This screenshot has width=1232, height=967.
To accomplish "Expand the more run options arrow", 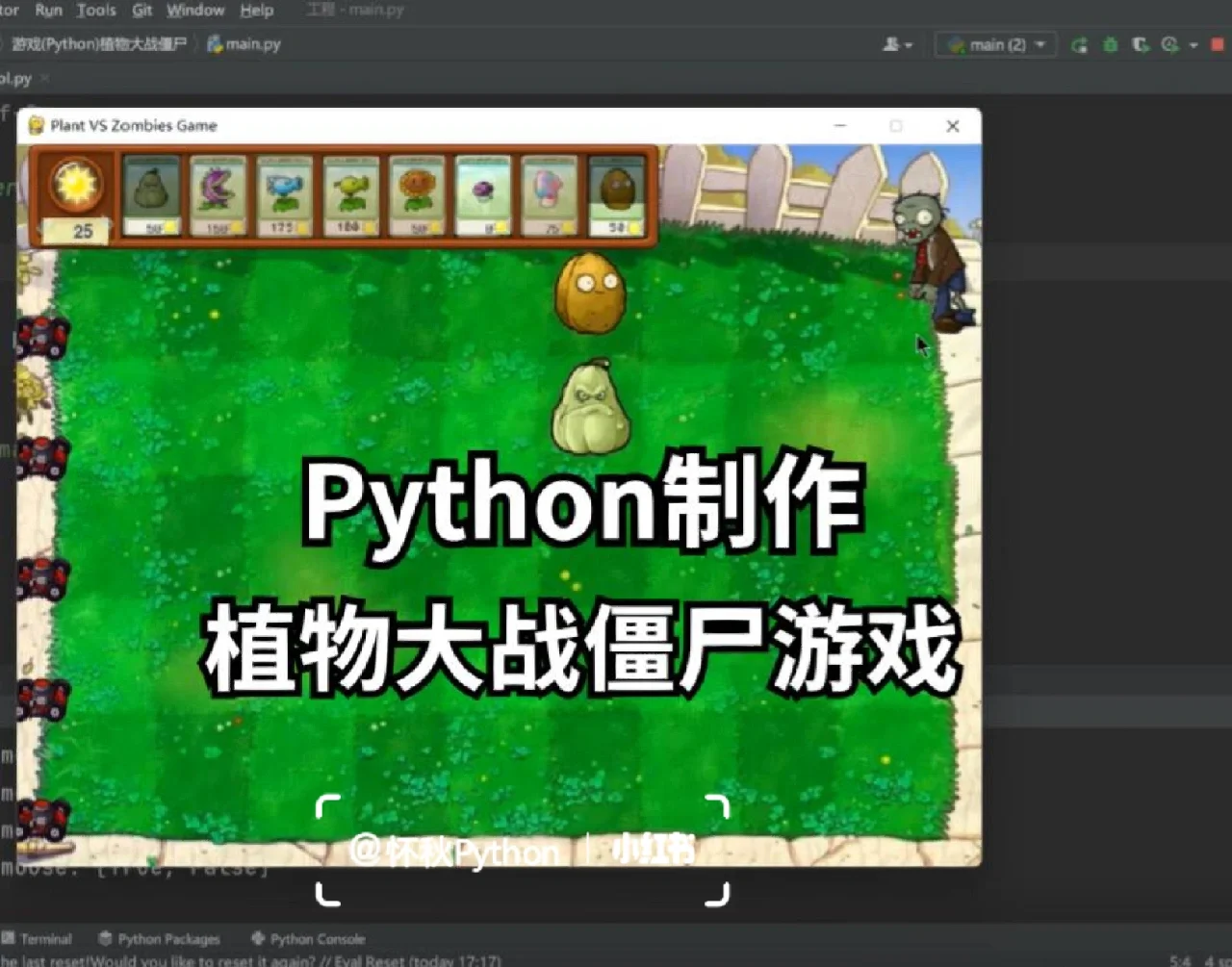I will [x=1193, y=45].
